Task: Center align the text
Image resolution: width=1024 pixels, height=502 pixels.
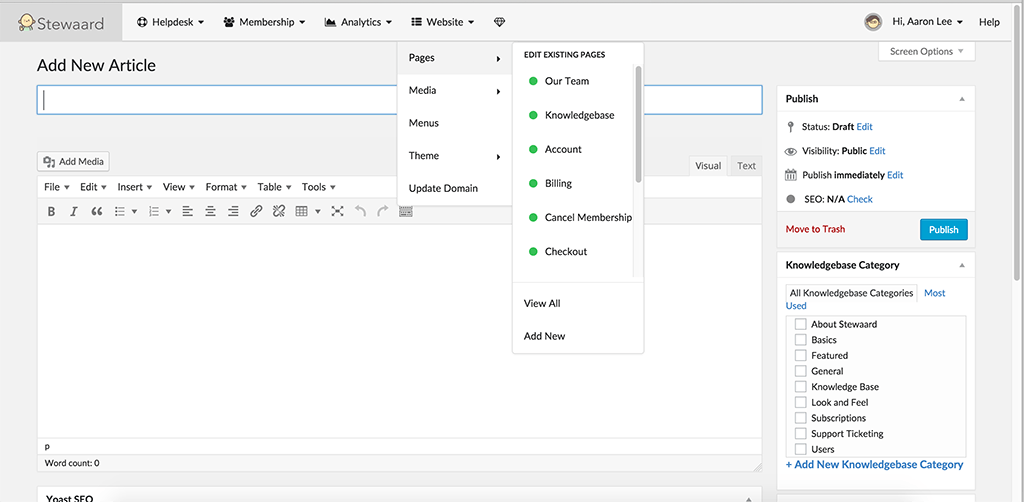Action: 210,211
